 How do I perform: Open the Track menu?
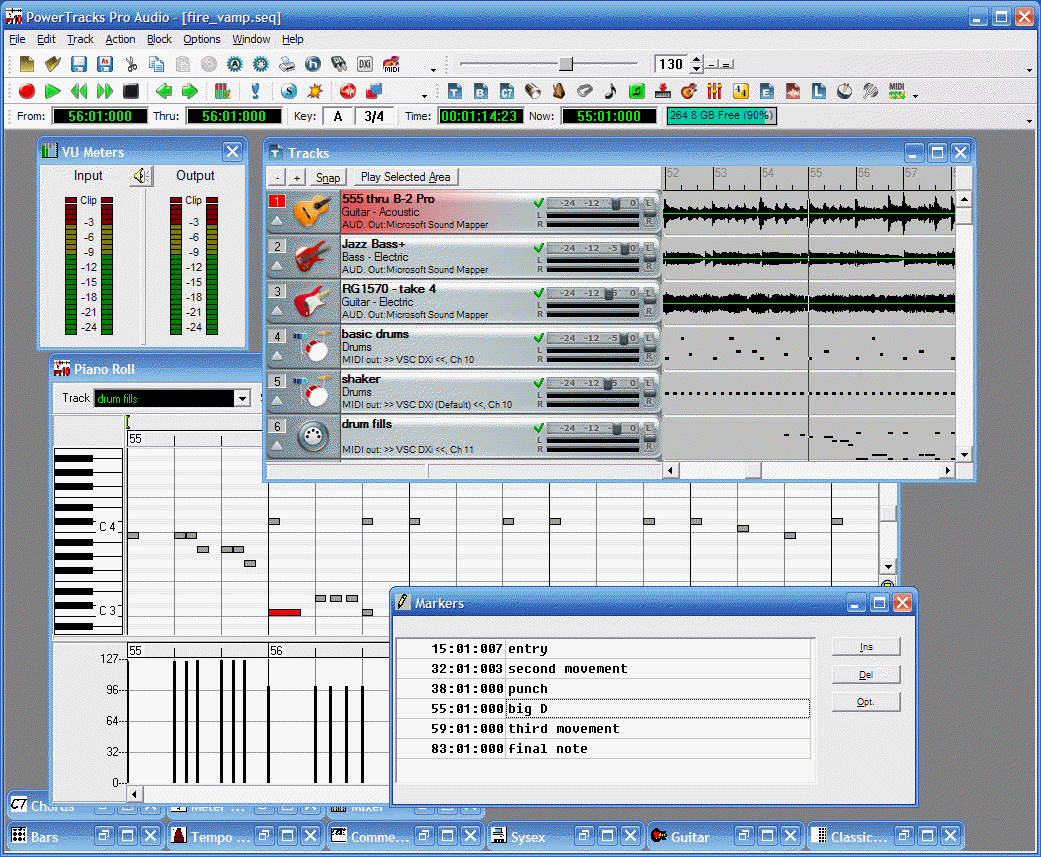(x=80, y=39)
